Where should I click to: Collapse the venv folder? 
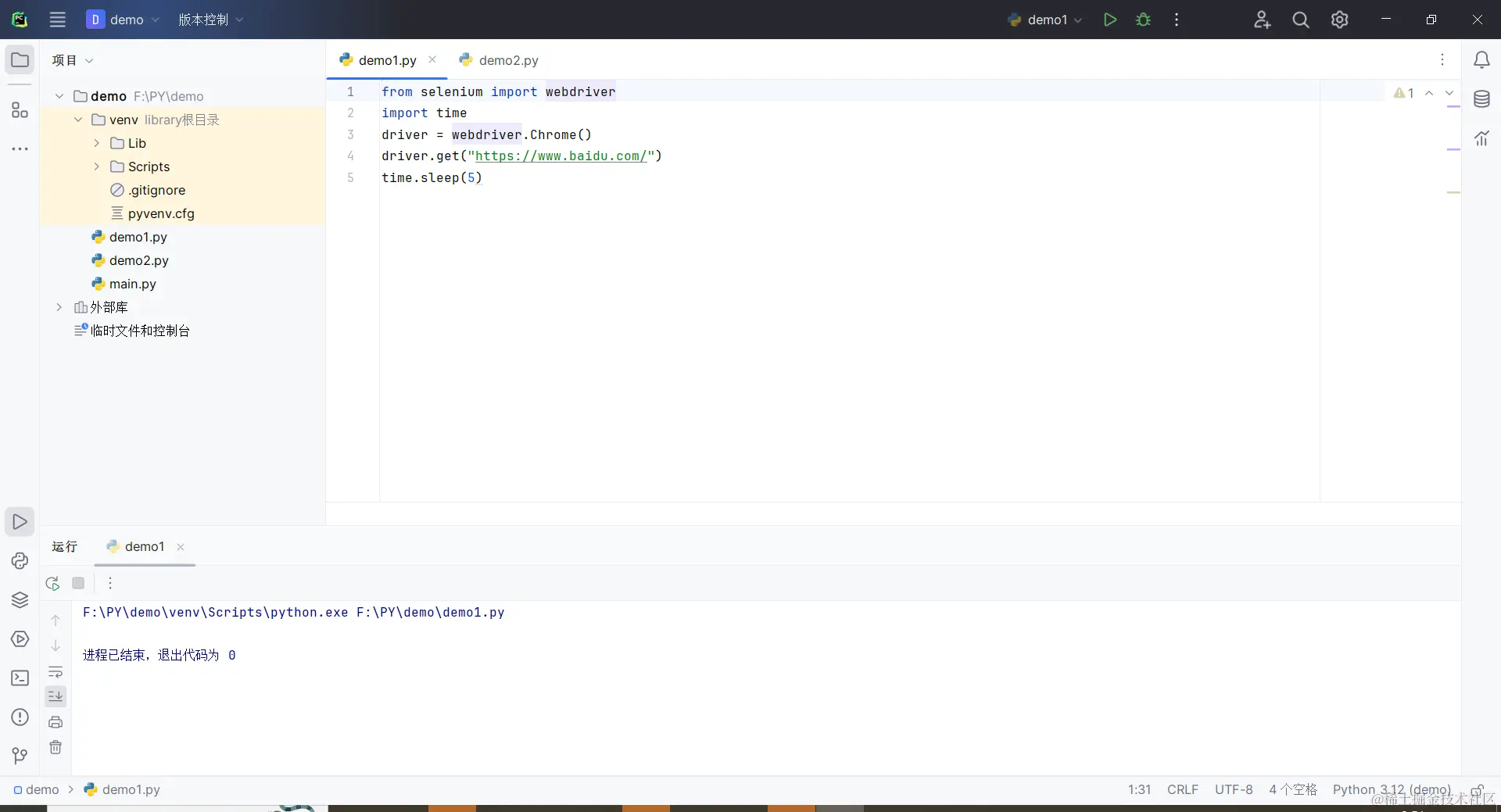click(x=78, y=120)
